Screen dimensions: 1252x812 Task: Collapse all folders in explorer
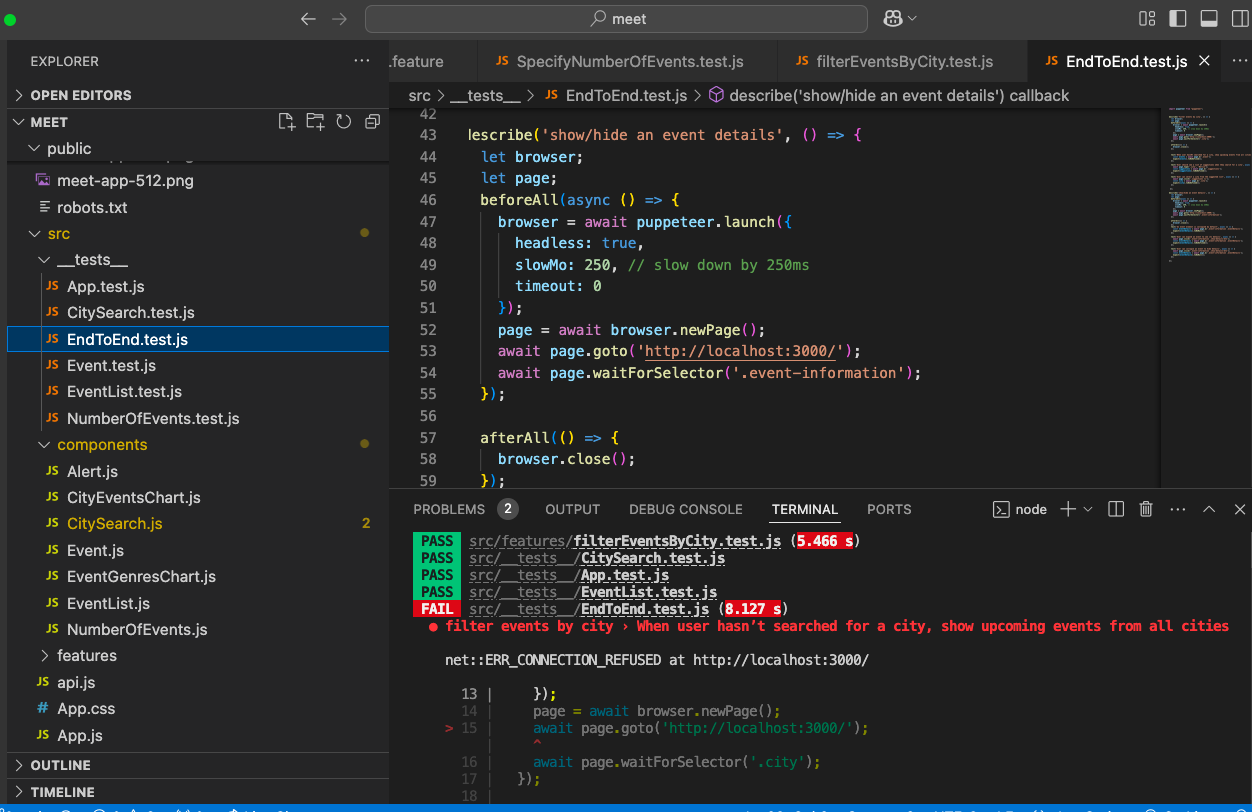372,122
